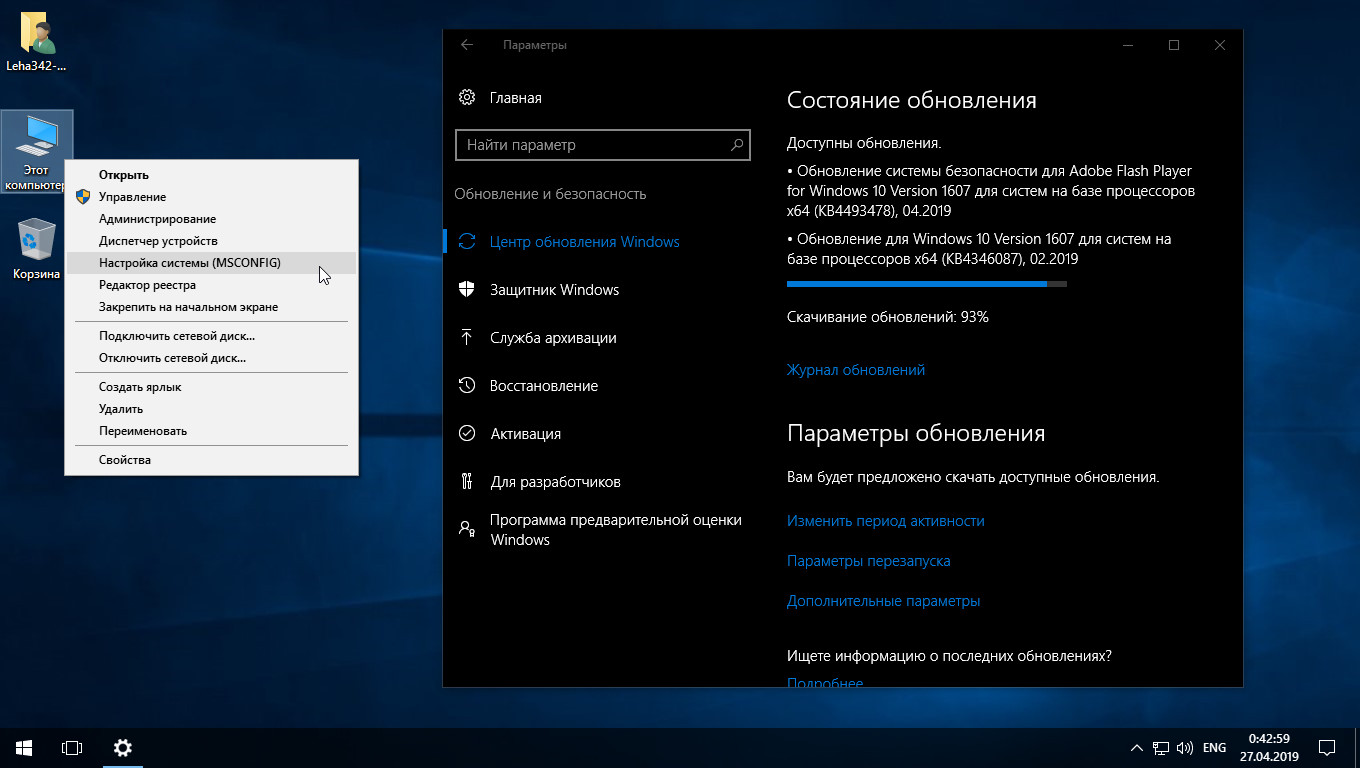Select Диспетчер устройств from context menu
This screenshot has height=768, width=1360.
pos(211,241)
